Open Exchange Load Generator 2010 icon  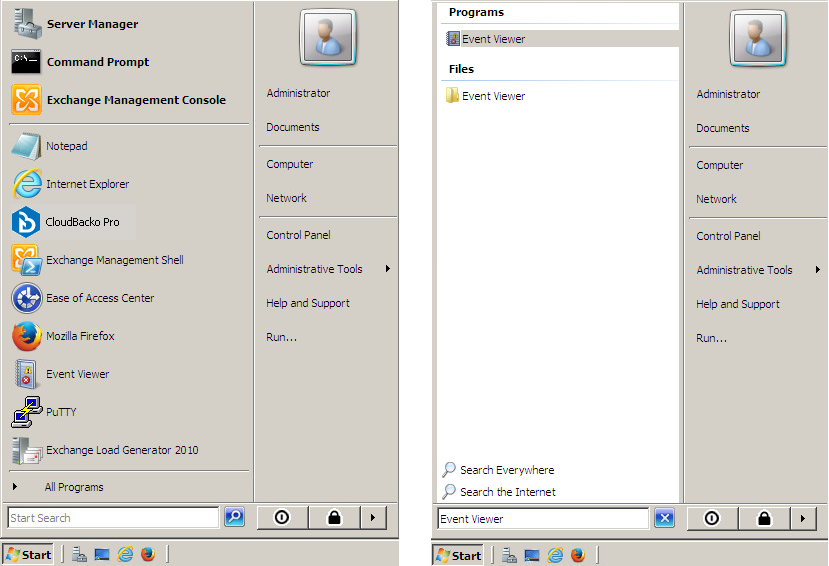coord(26,450)
